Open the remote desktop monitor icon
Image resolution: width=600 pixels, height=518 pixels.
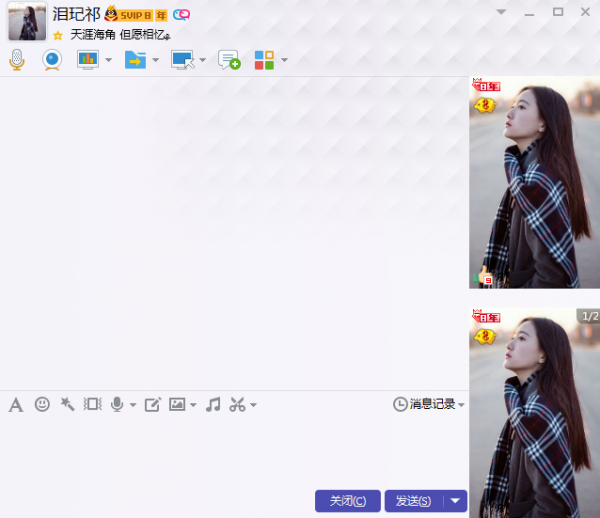click(183, 60)
